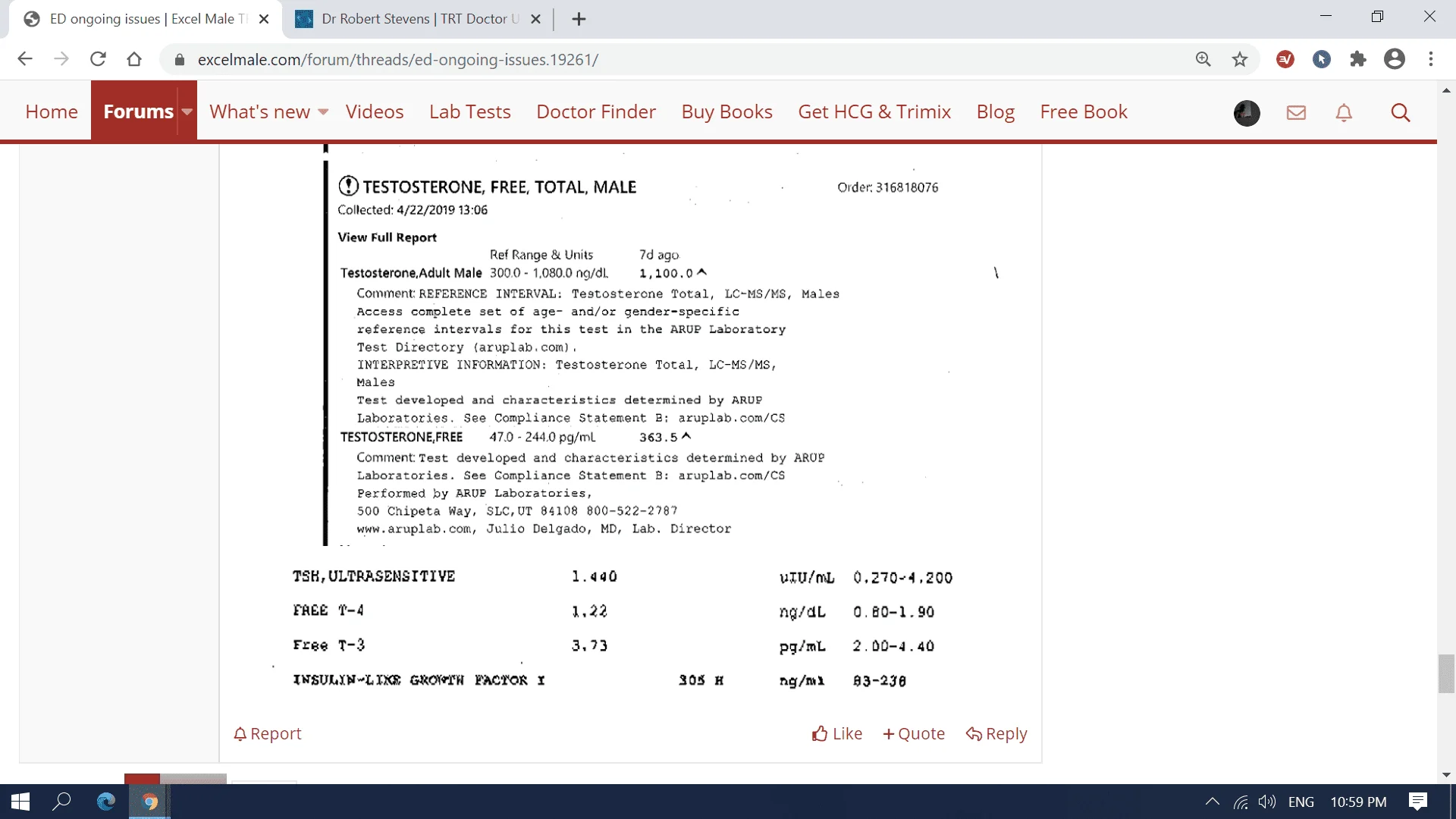Click the user avatar in the navbar

[x=1247, y=113]
